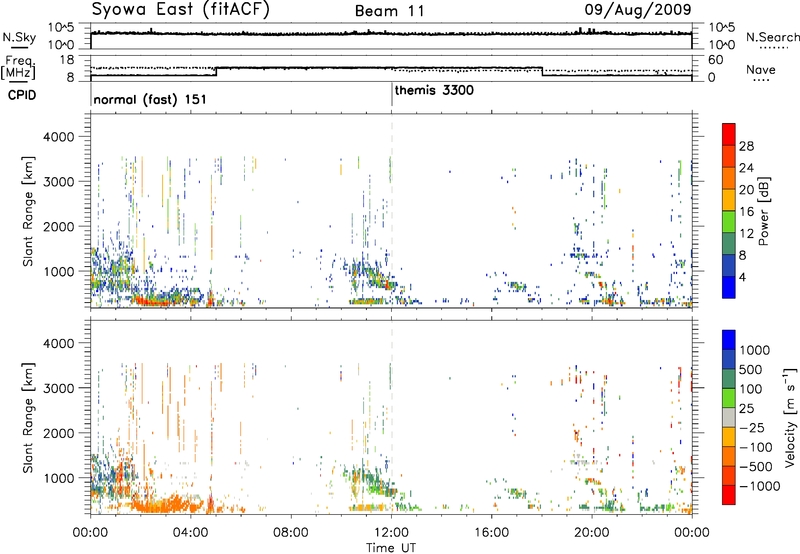800x554 pixels.
Task: Click the dark blue top of velocity colorbar
Action: 729,340
